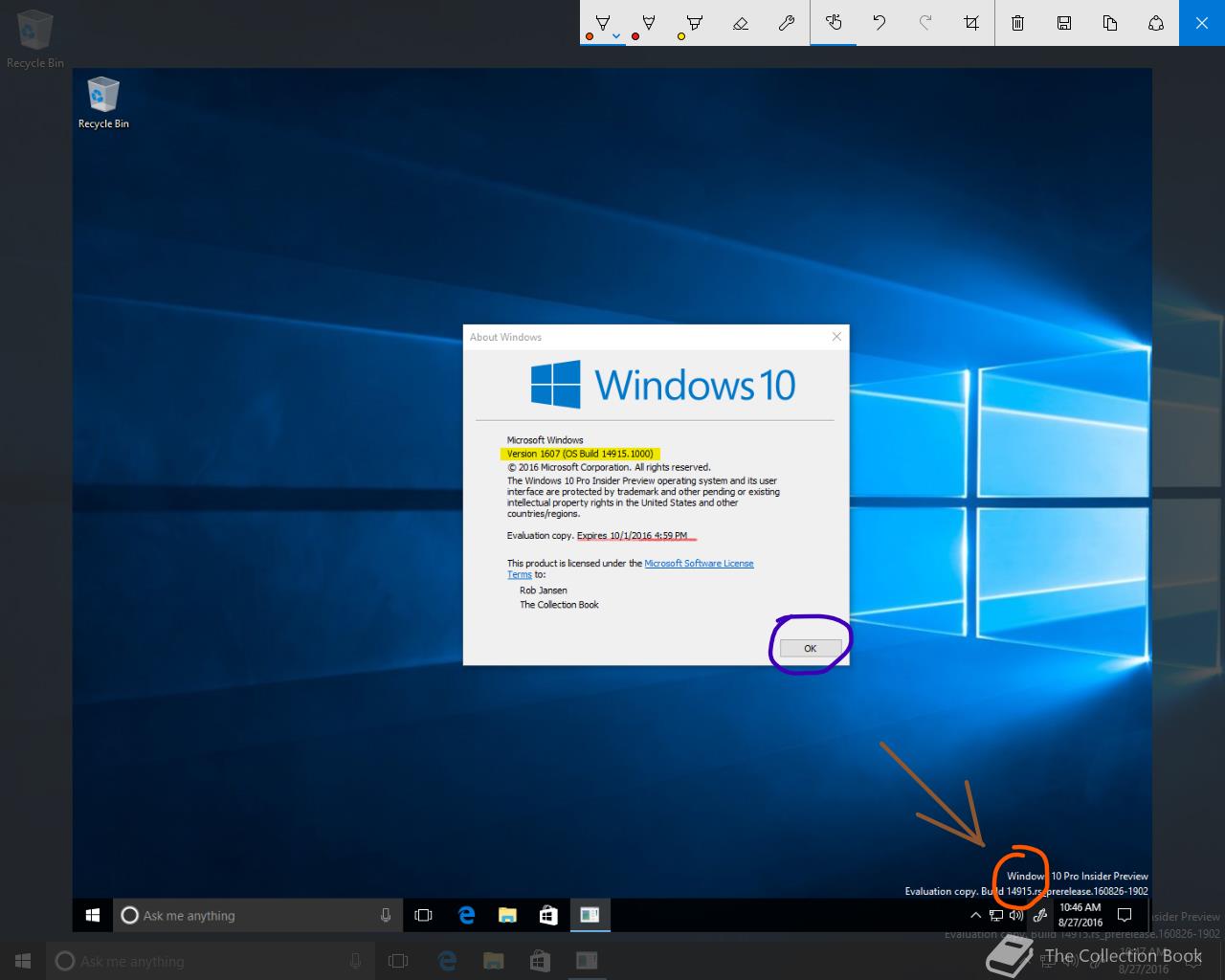1225x980 pixels.
Task: Share the screen sketch
Action: pyautogui.click(x=1156, y=23)
